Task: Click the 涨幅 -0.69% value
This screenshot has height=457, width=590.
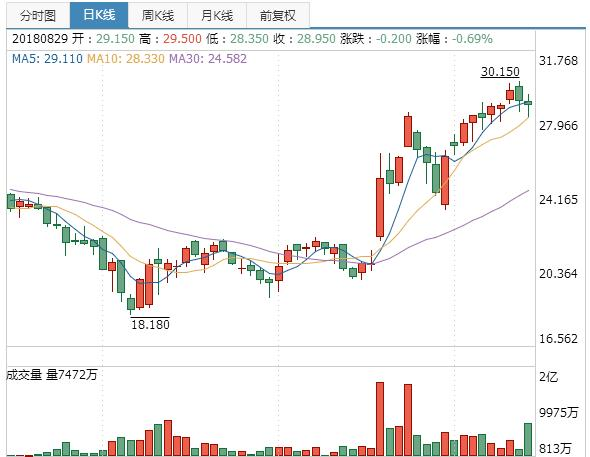Action: point(472,39)
